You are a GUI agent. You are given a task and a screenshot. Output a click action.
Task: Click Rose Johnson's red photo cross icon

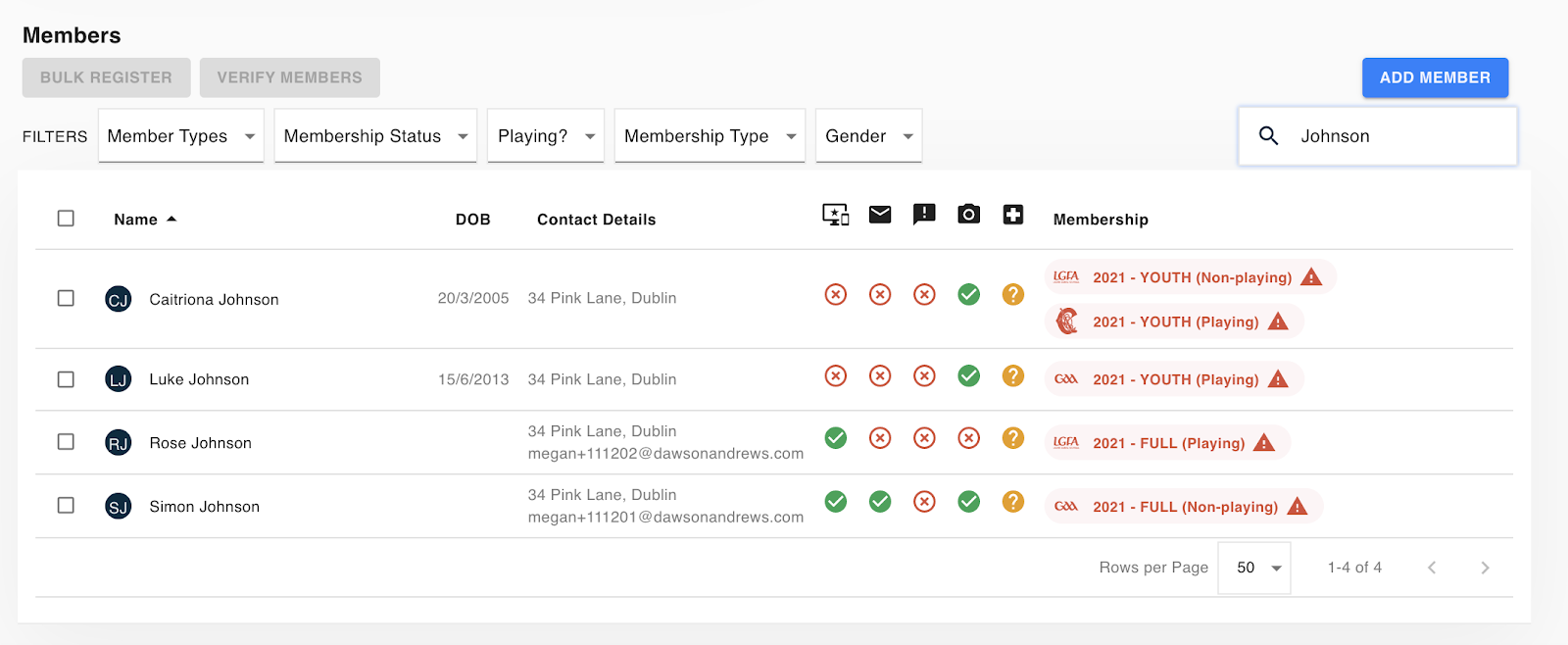969,438
